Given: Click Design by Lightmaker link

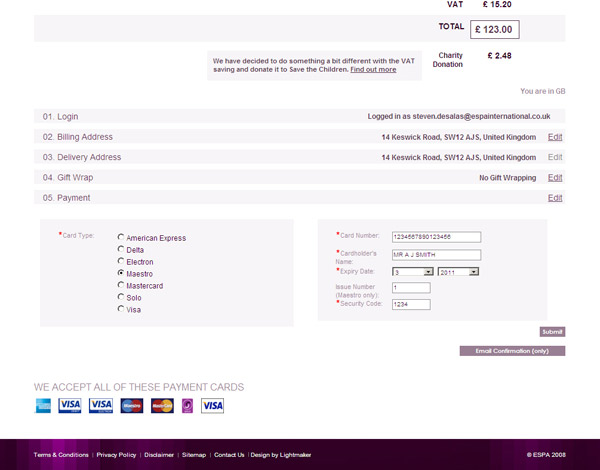Looking at the screenshot, I should 280,455.
